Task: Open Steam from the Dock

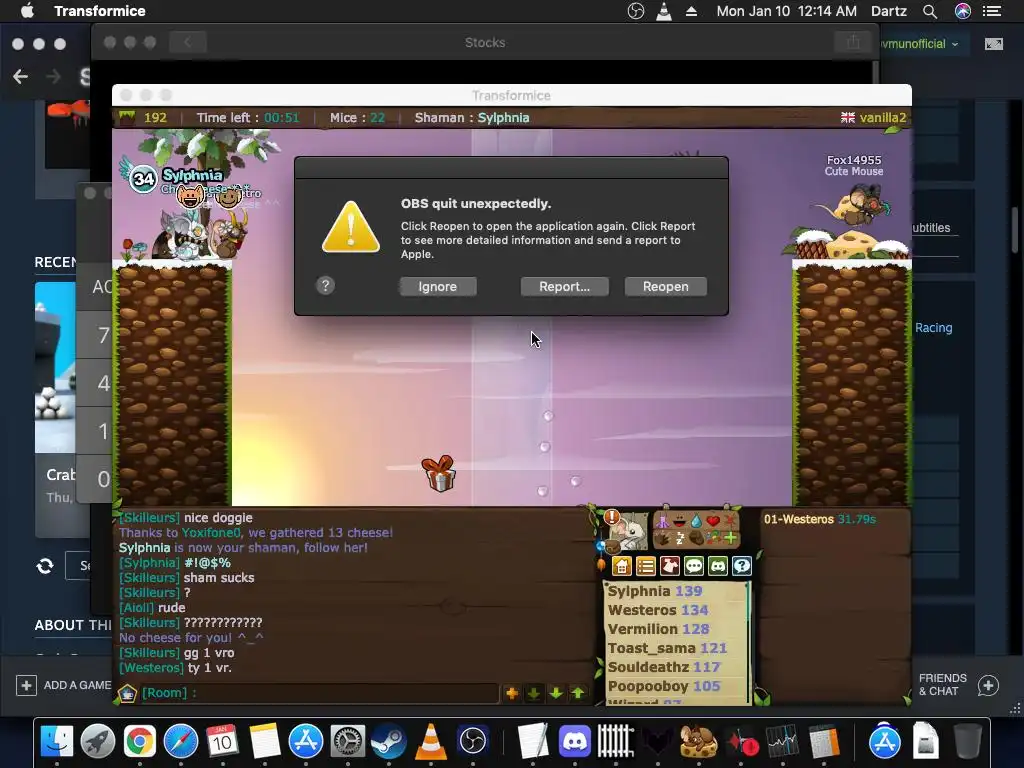Action: coord(389,741)
